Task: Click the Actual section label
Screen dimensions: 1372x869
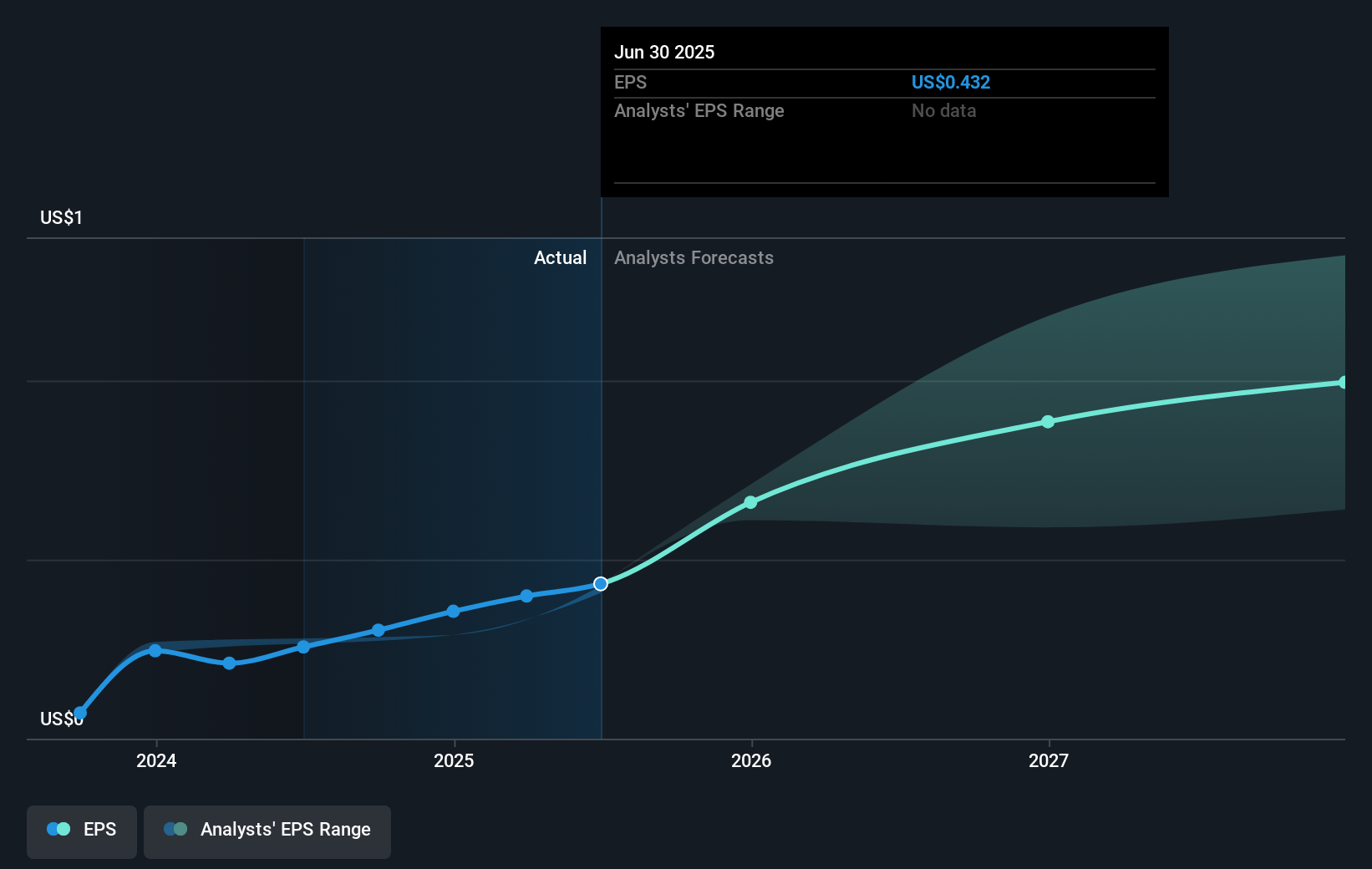Action: click(560, 258)
